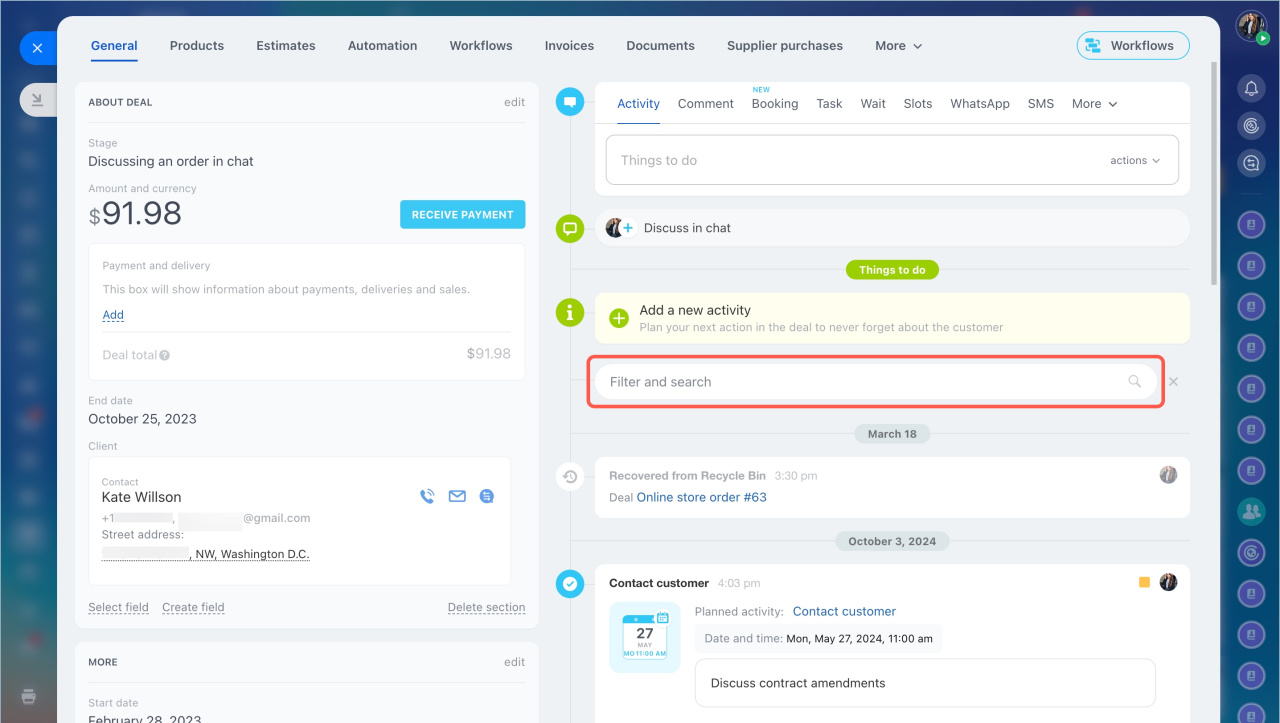This screenshot has width=1280, height=723.
Task: Open the Products tab
Action: click(197, 46)
